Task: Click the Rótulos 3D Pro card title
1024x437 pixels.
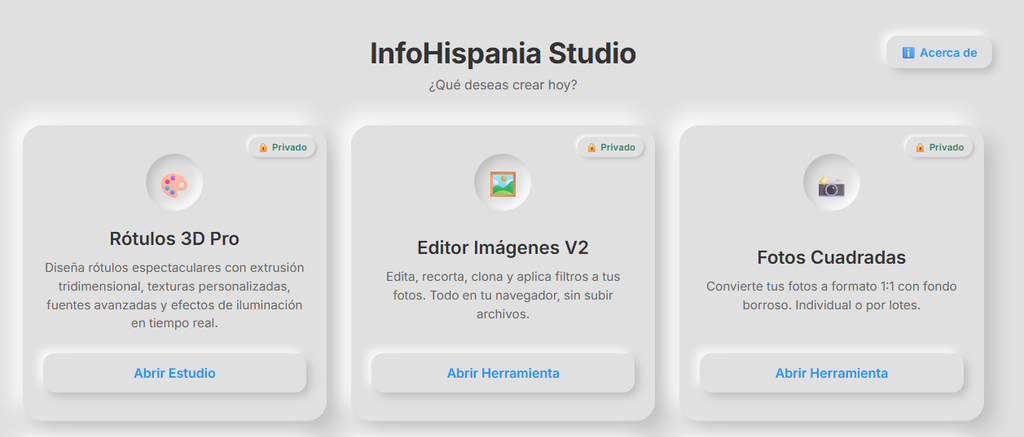Action: [x=174, y=238]
